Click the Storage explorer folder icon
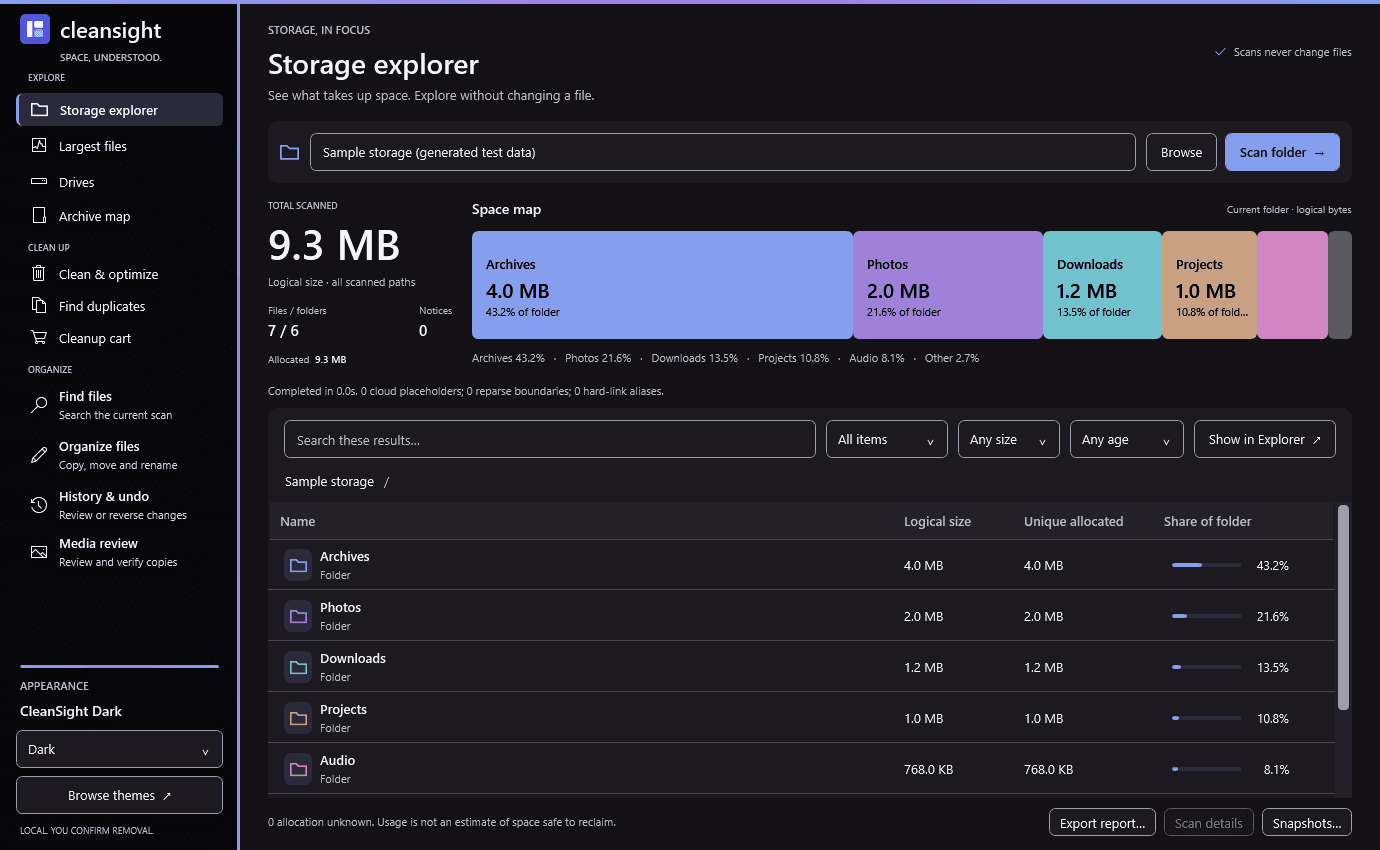 pyautogui.click(x=39, y=110)
